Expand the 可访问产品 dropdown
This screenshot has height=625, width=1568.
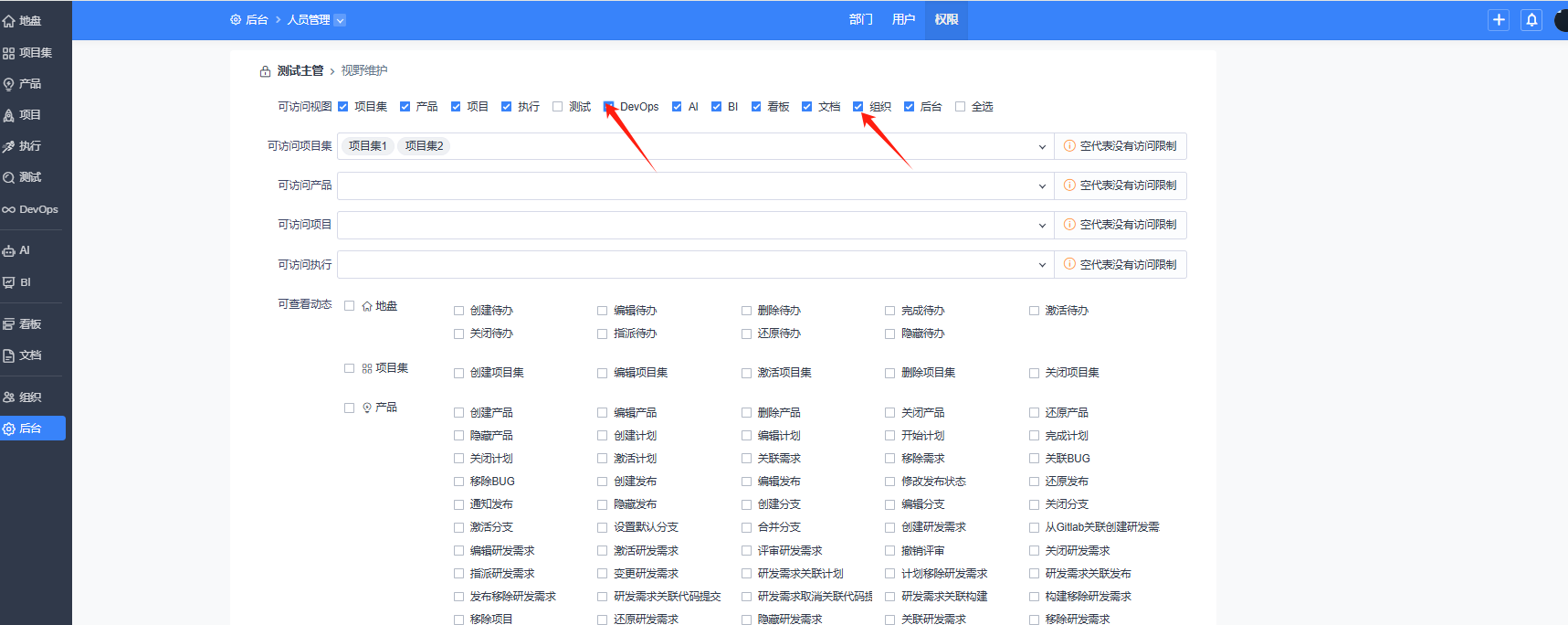tap(1042, 186)
